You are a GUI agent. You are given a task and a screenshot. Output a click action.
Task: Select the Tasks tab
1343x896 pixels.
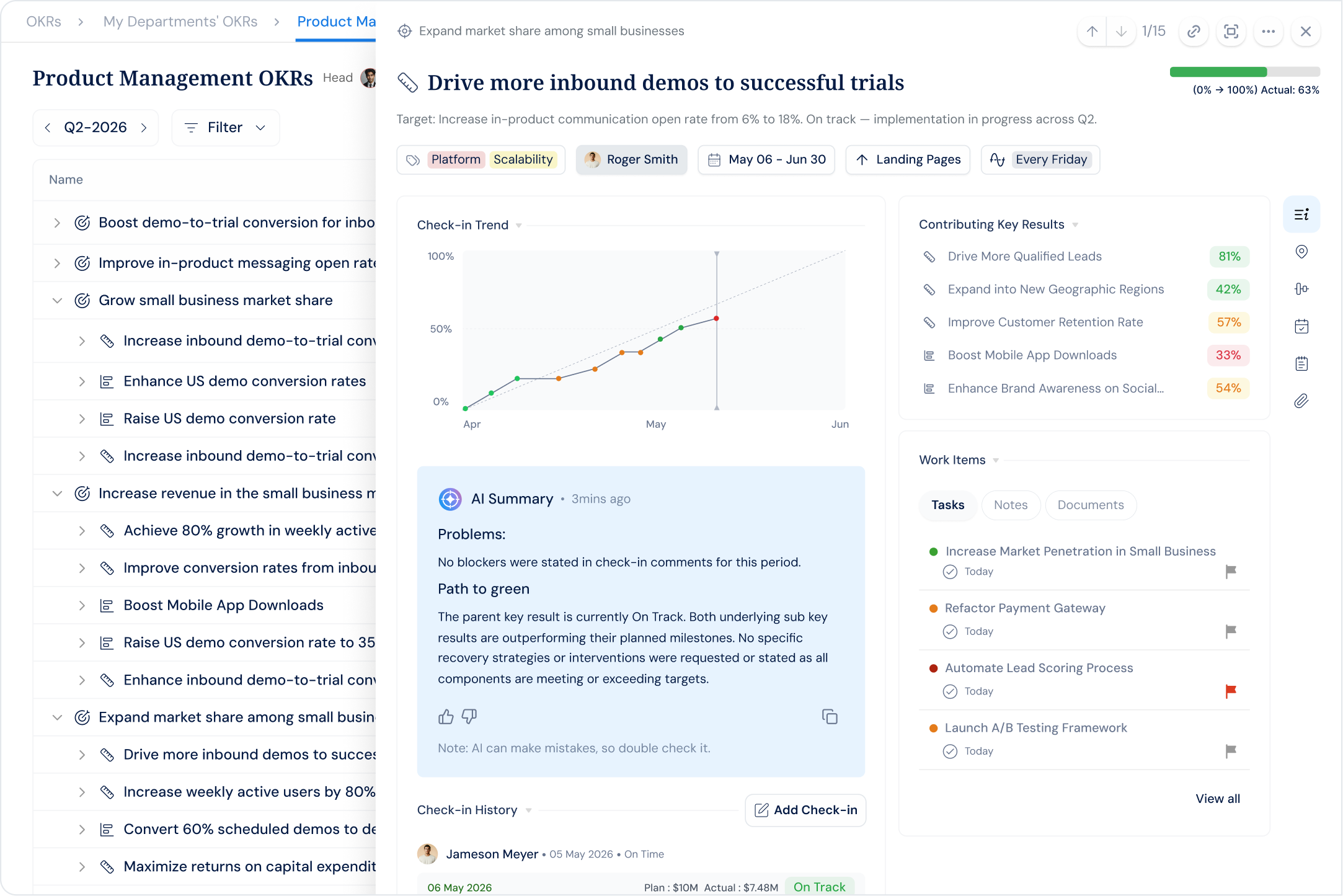click(x=947, y=505)
